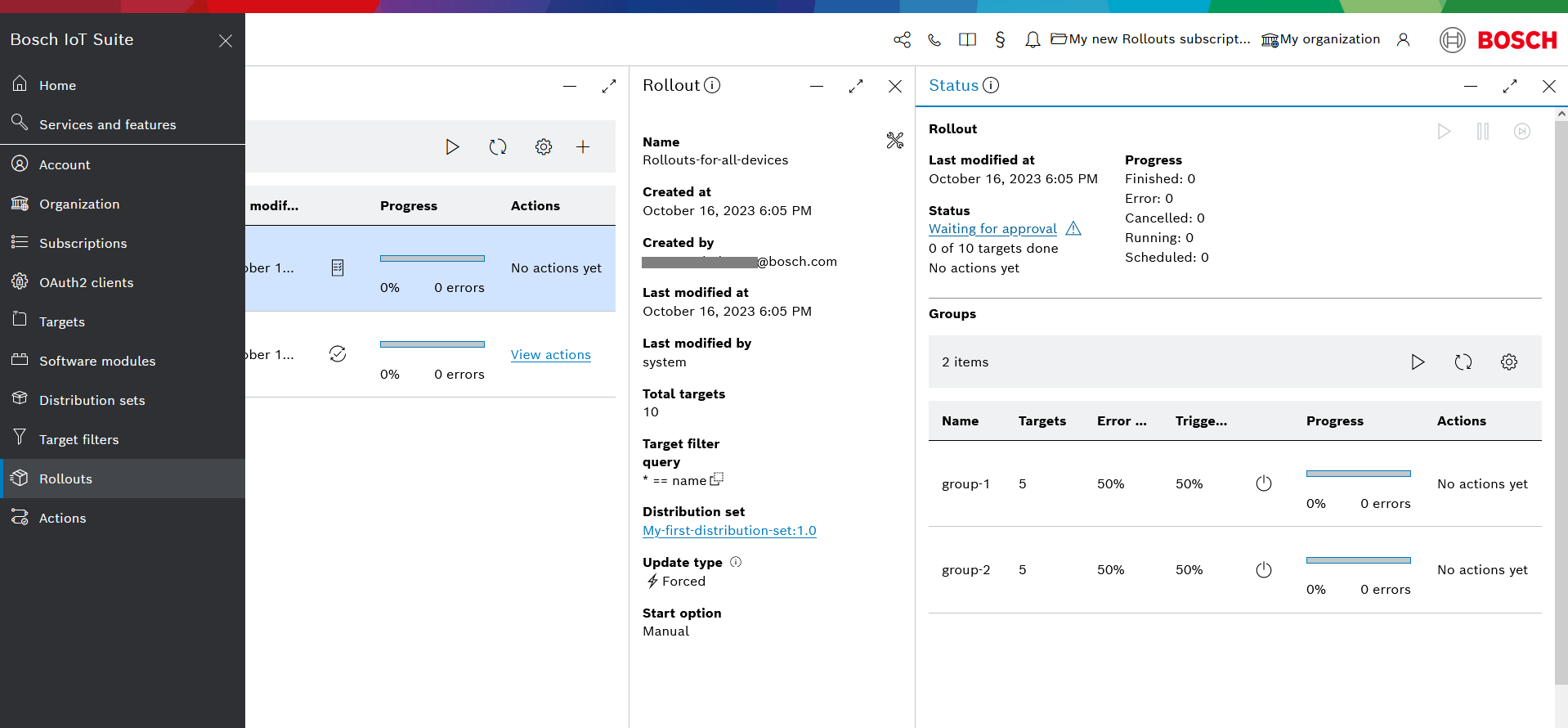1568x728 pixels.
Task: Open the My new Rollouts subscription selector
Action: click(1150, 39)
